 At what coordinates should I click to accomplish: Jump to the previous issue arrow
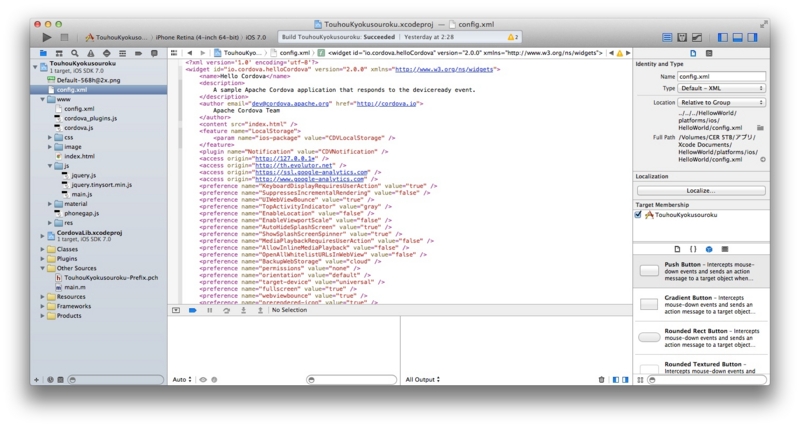pyautogui.click(x=611, y=53)
